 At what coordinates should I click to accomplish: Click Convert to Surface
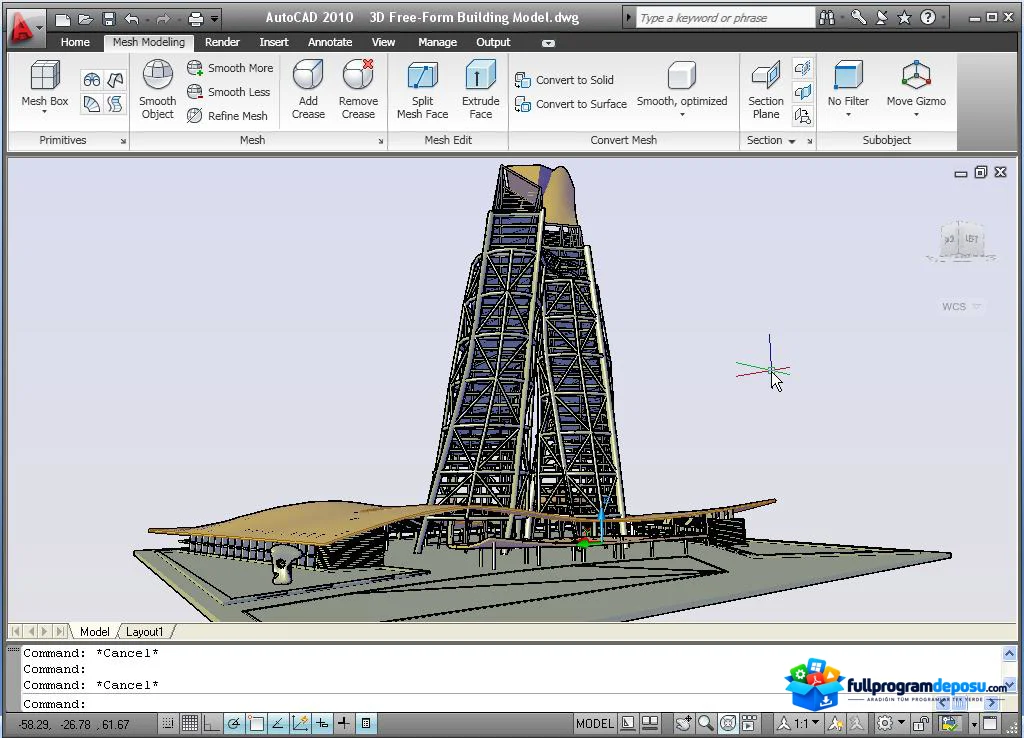[571, 104]
